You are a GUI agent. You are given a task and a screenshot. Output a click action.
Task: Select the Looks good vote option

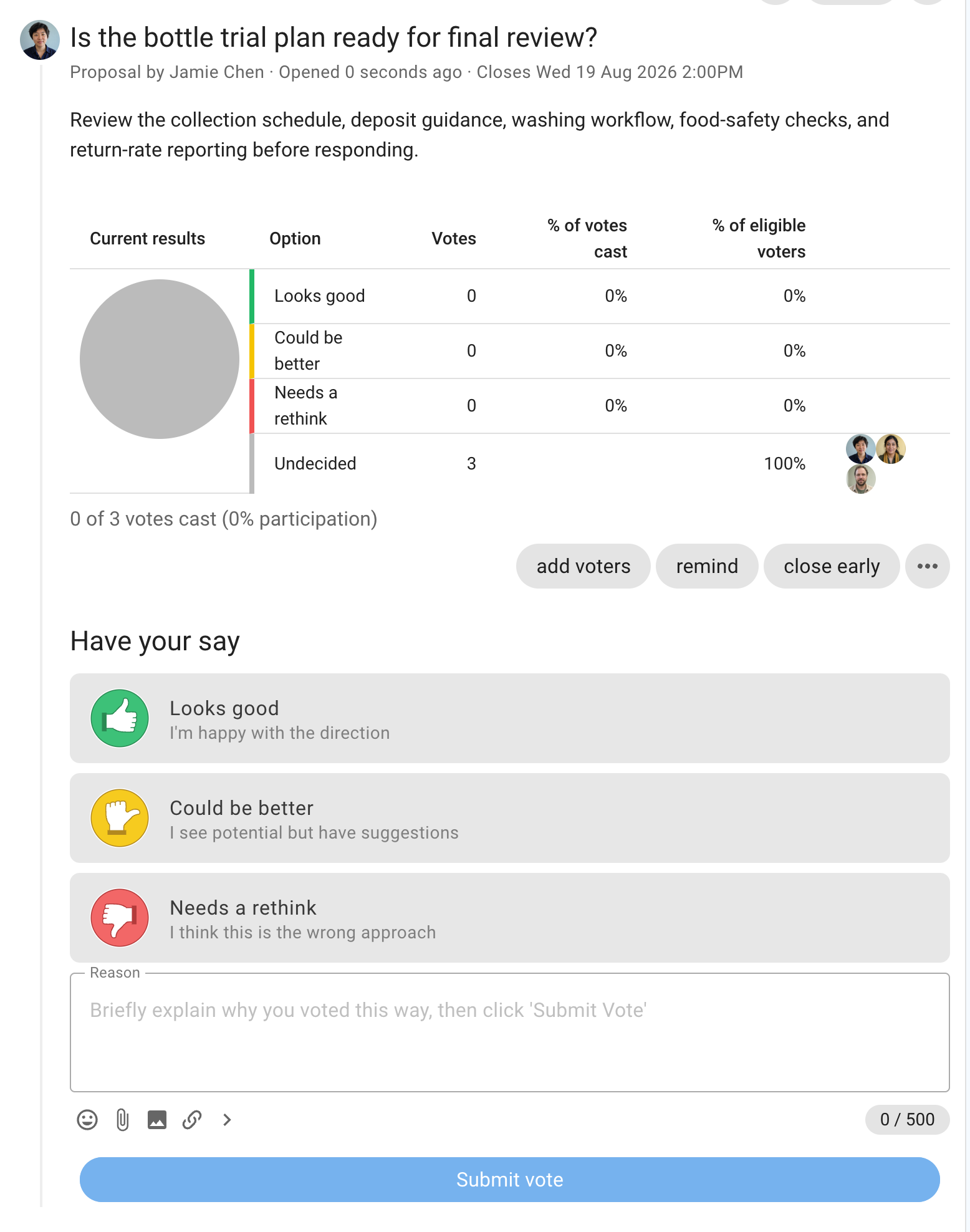(x=510, y=718)
